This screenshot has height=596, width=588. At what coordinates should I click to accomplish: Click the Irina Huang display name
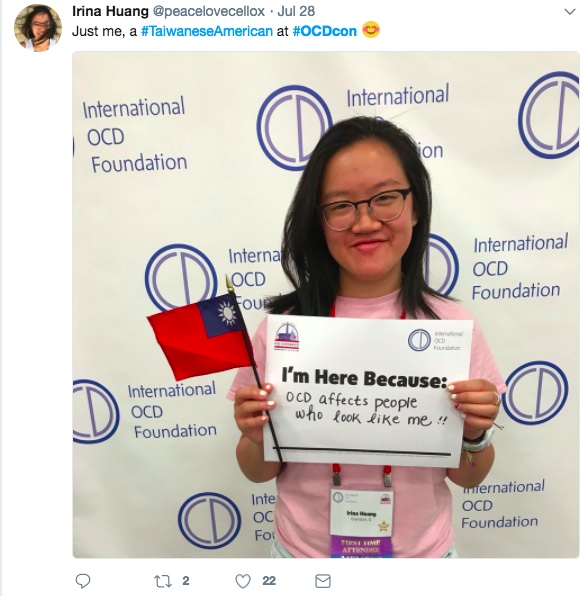(110, 11)
